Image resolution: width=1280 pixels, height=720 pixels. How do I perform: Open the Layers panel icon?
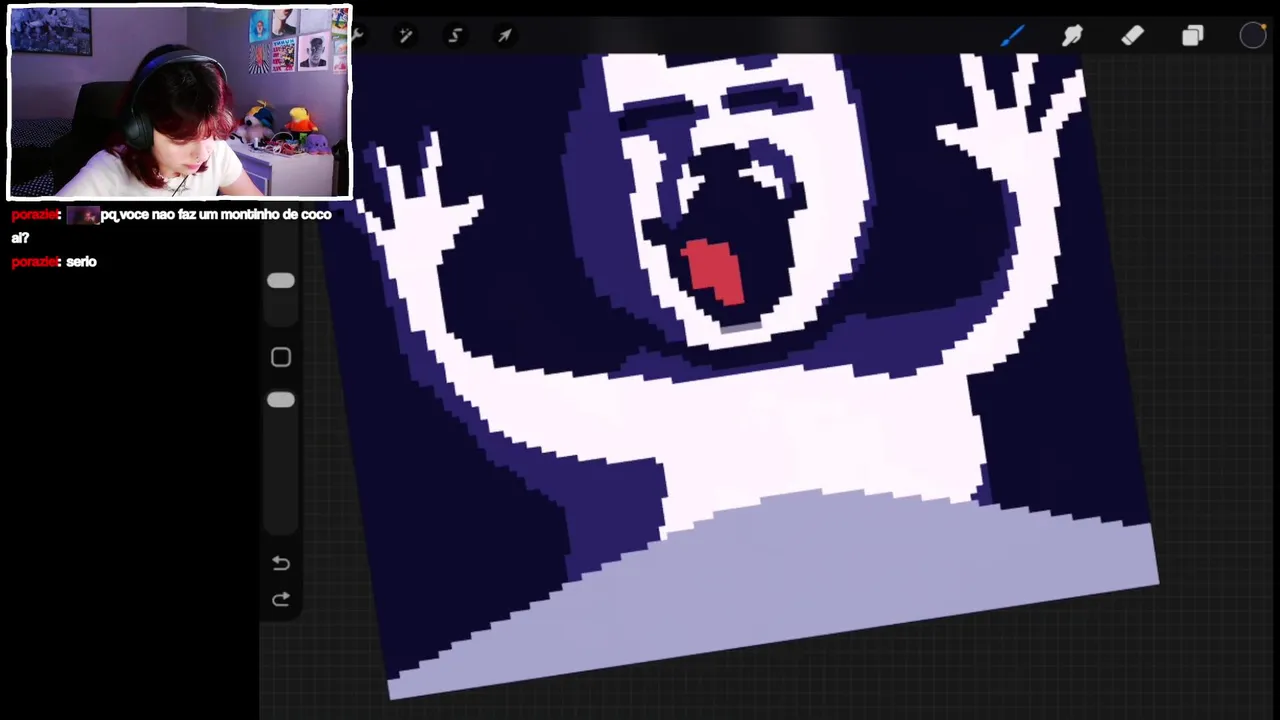pyautogui.click(x=1192, y=36)
